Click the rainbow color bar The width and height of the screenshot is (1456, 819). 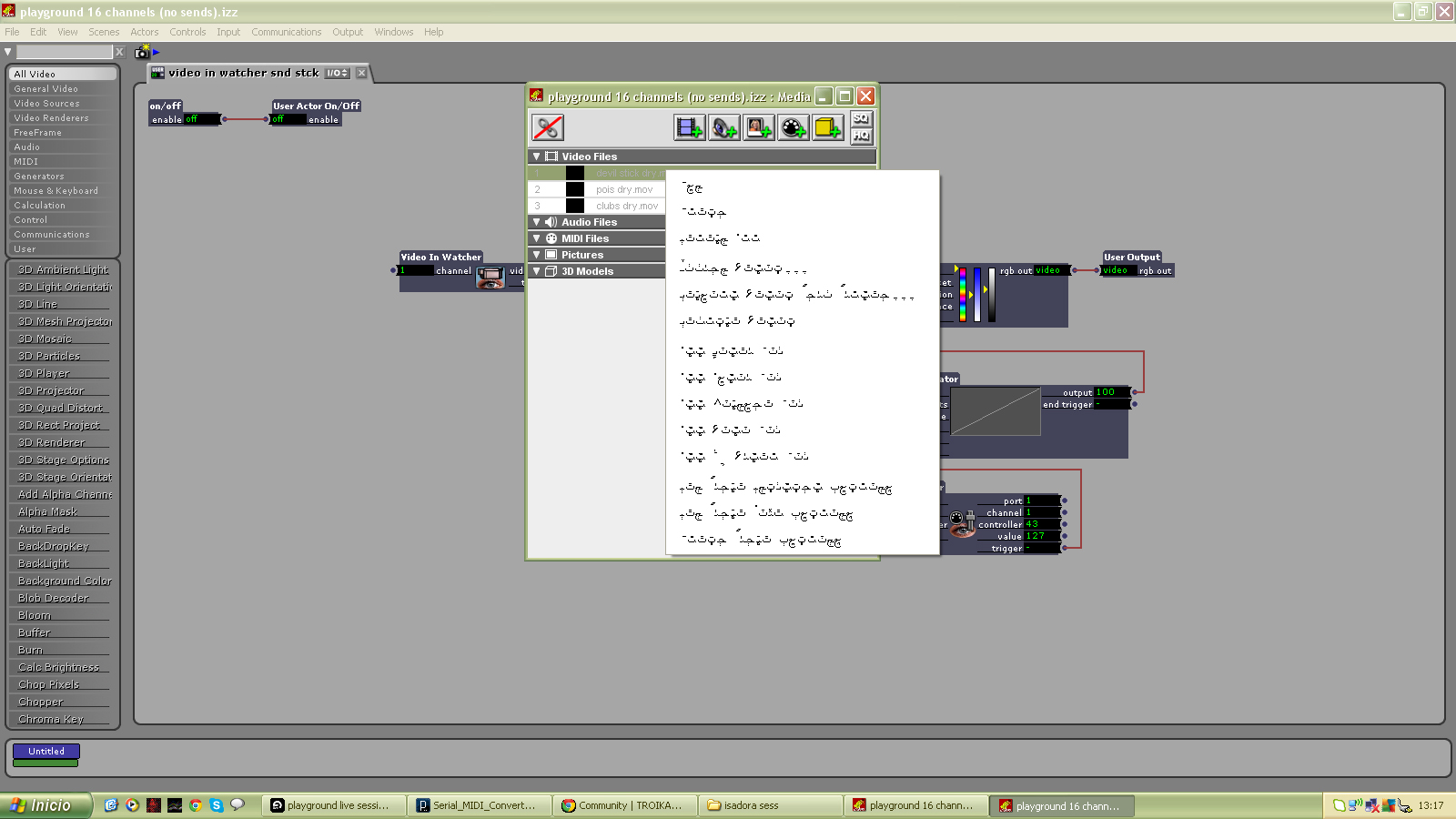click(963, 295)
